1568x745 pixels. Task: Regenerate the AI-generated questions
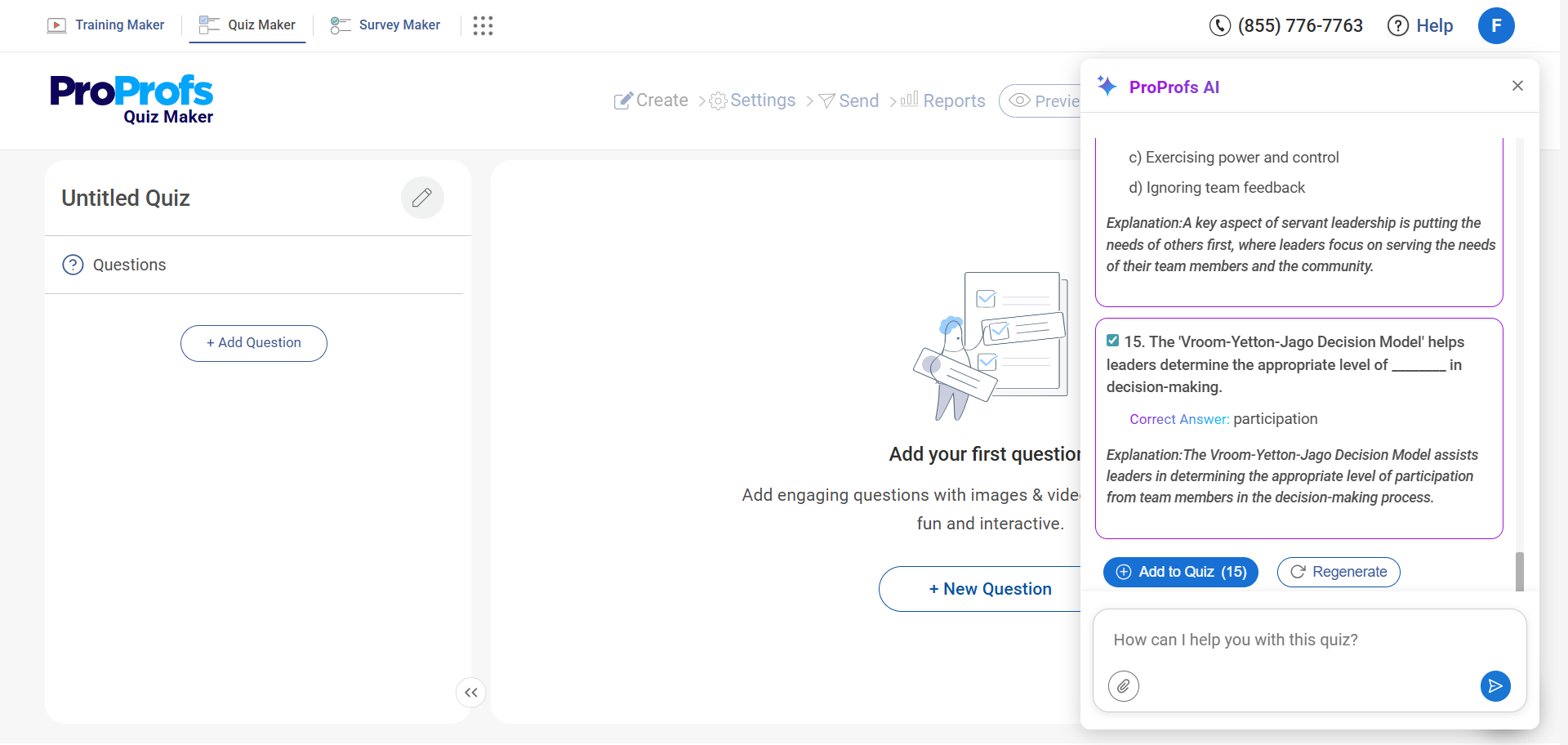(x=1338, y=572)
